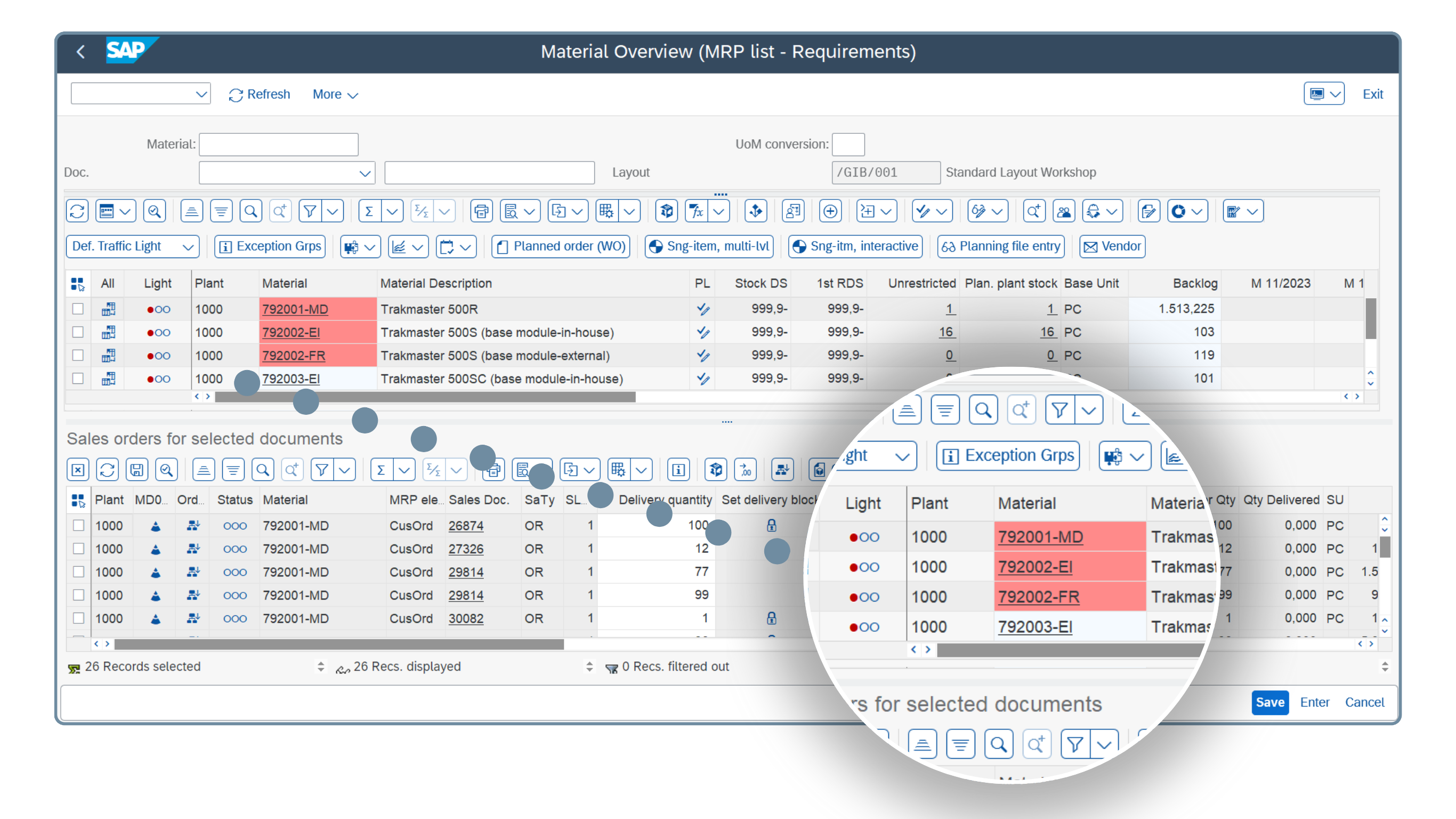Image resolution: width=1456 pixels, height=819 pixels.
Task: Click the Vendor button
Action: pyautogui.click(x=1112, y=246)
